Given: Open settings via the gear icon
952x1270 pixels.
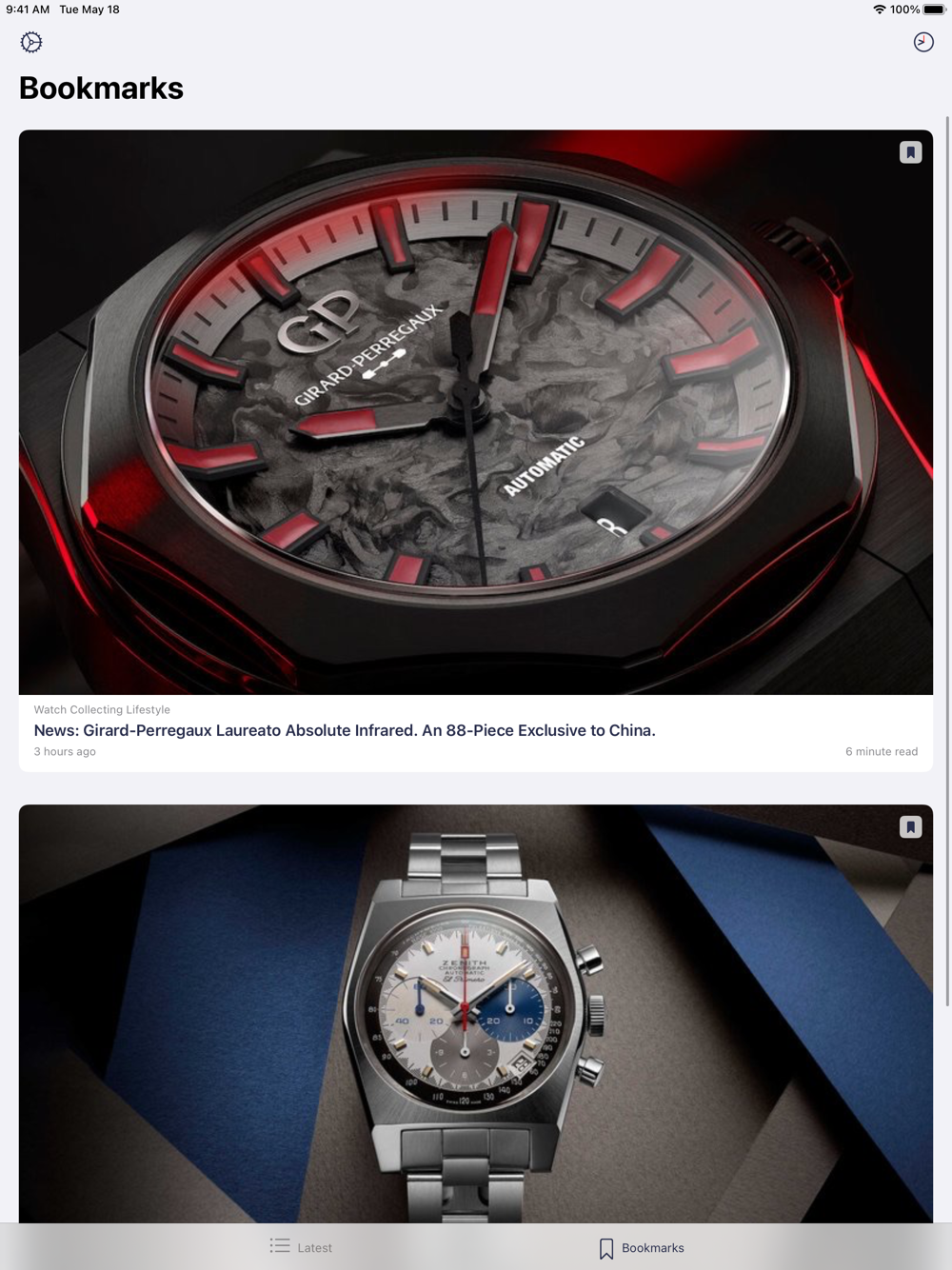Looking at the screenshot, I should click(x=31, y=42).
